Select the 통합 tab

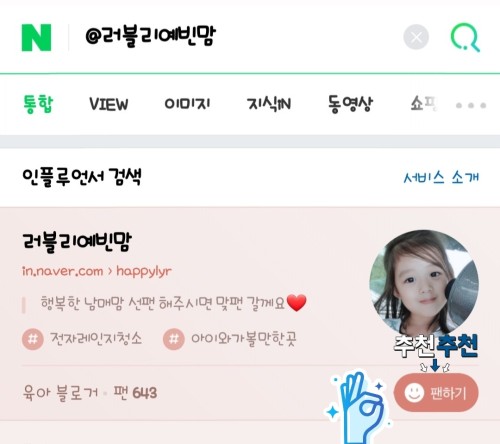click(x=38, y=104)
